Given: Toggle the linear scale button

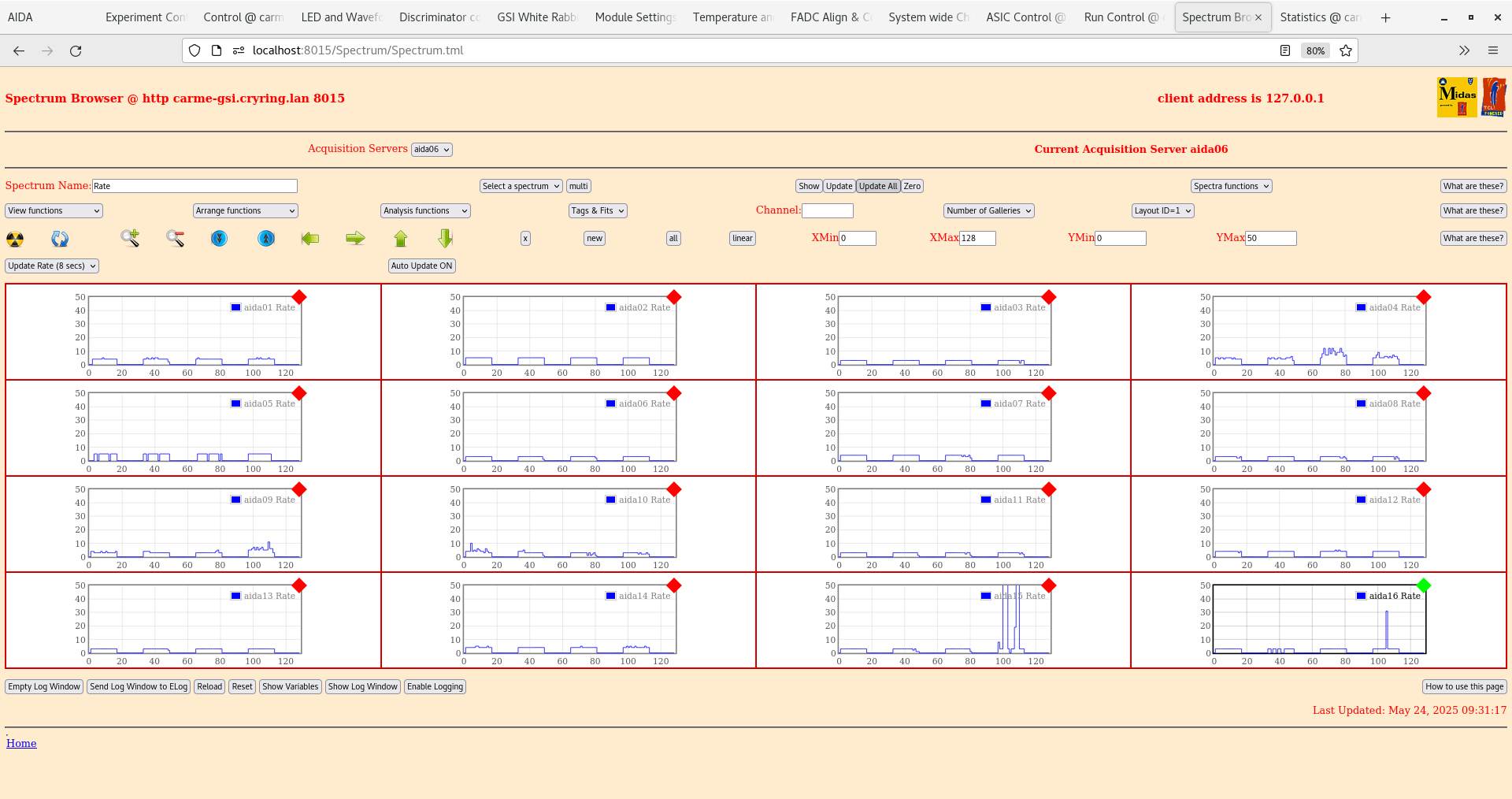Looking at the screenshot, I should (x=741, y=238).
